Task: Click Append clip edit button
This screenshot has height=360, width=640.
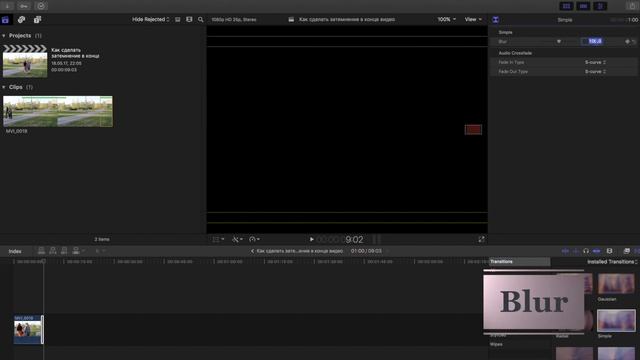Action: pos(64,251)
